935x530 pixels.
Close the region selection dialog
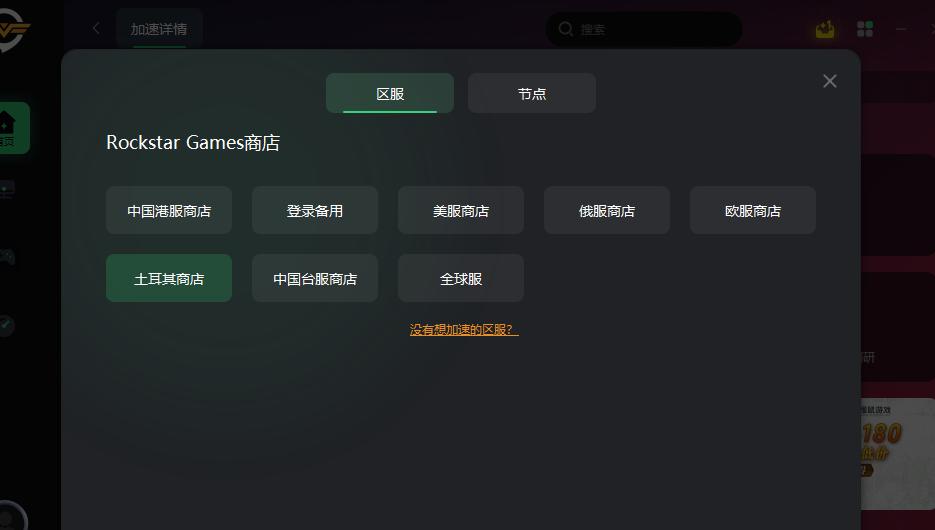[x=829, y=81]
